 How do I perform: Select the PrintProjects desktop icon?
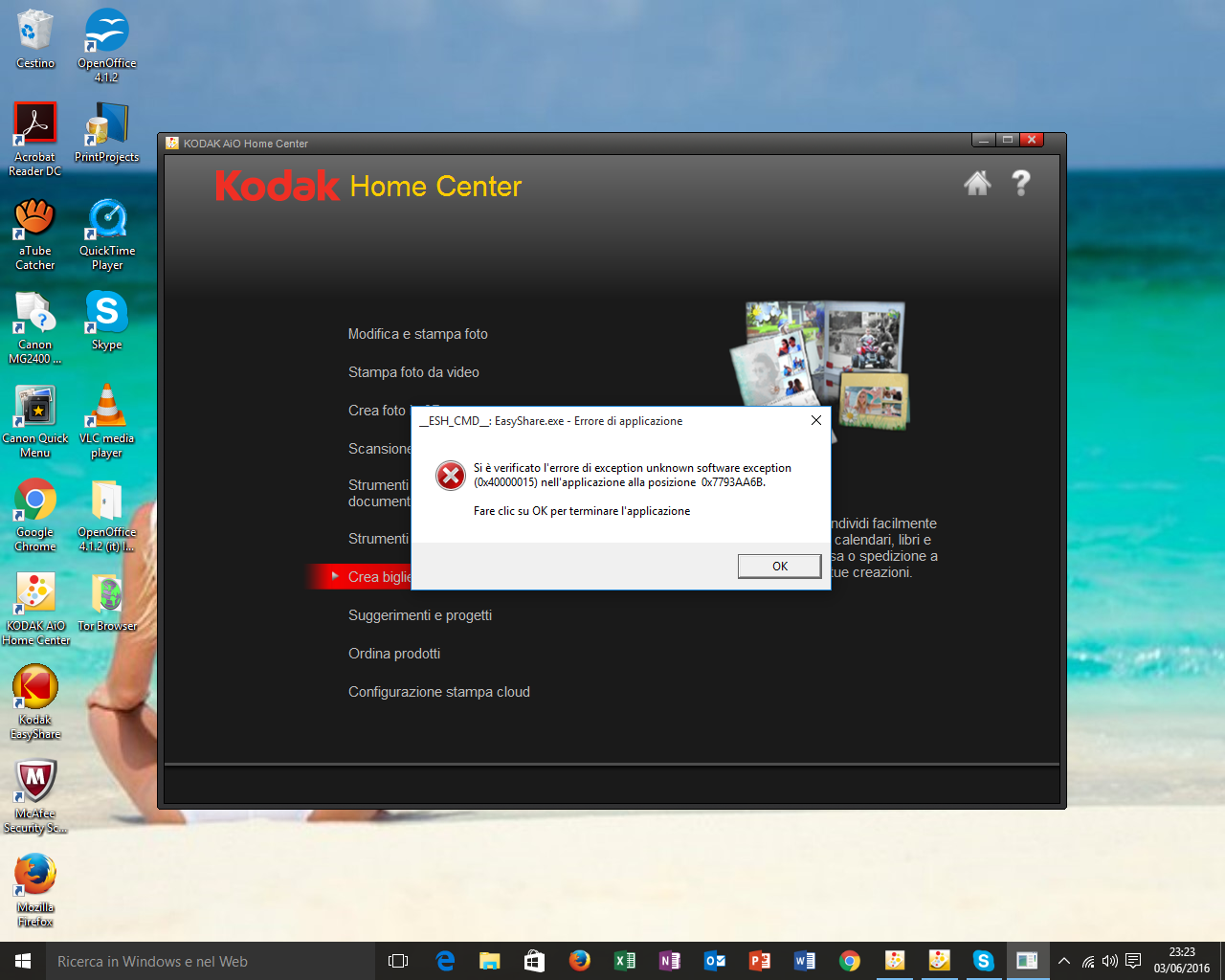[x=107, y=132]
